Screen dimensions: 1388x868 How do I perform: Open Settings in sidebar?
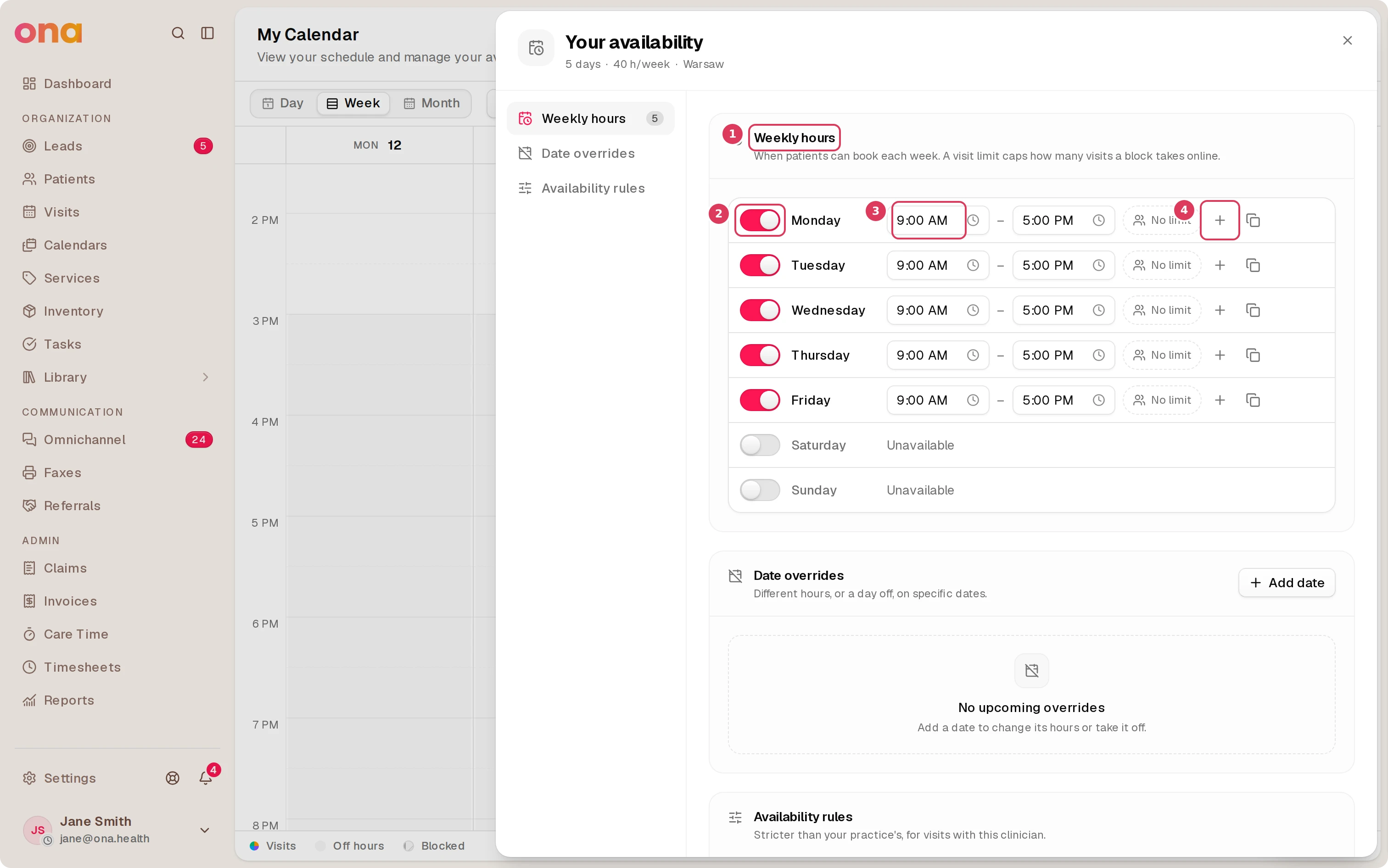click(x=60, y=778)
